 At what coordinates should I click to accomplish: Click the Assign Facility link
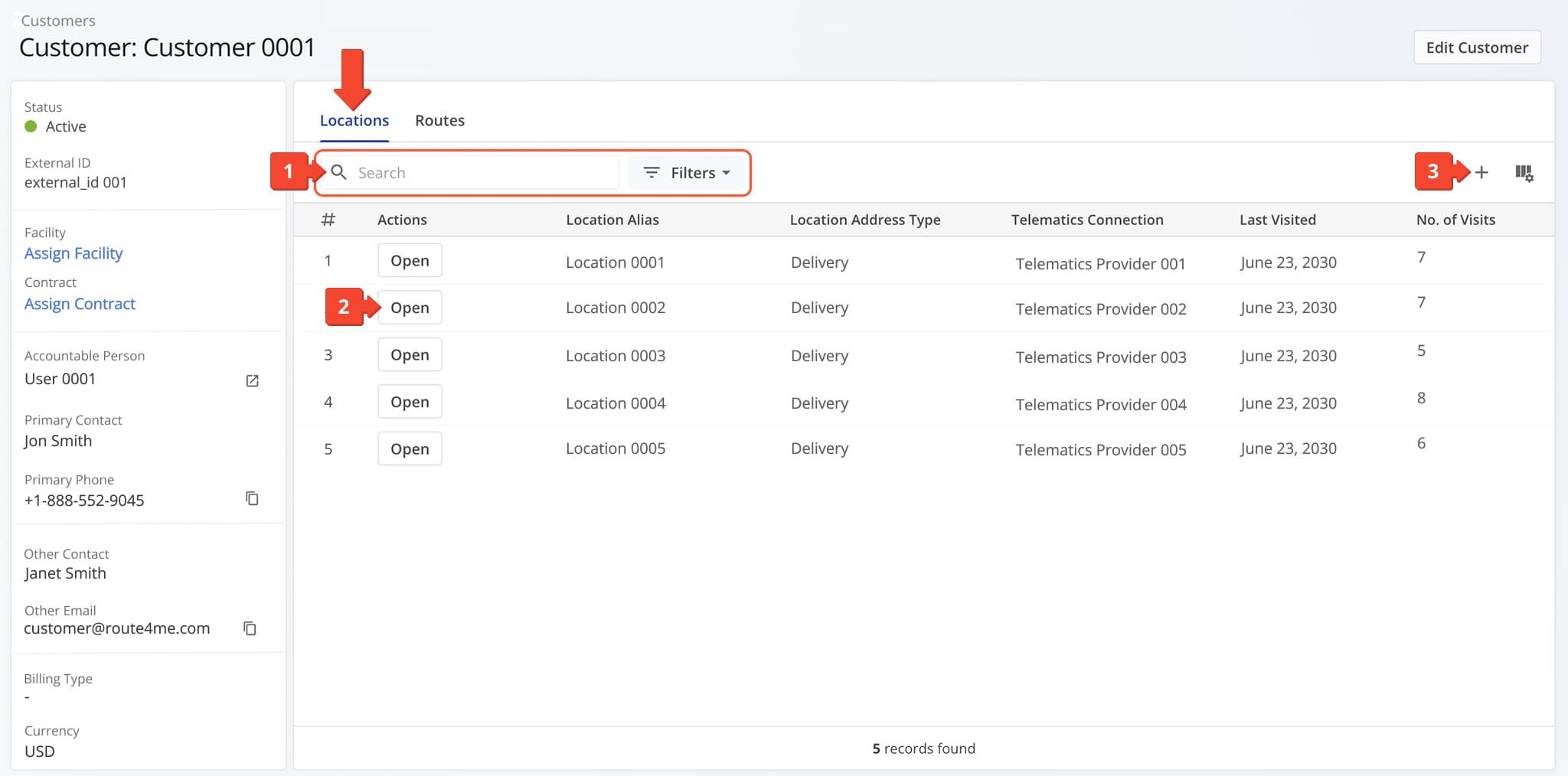pyautogui.click(x=73, y=253)
